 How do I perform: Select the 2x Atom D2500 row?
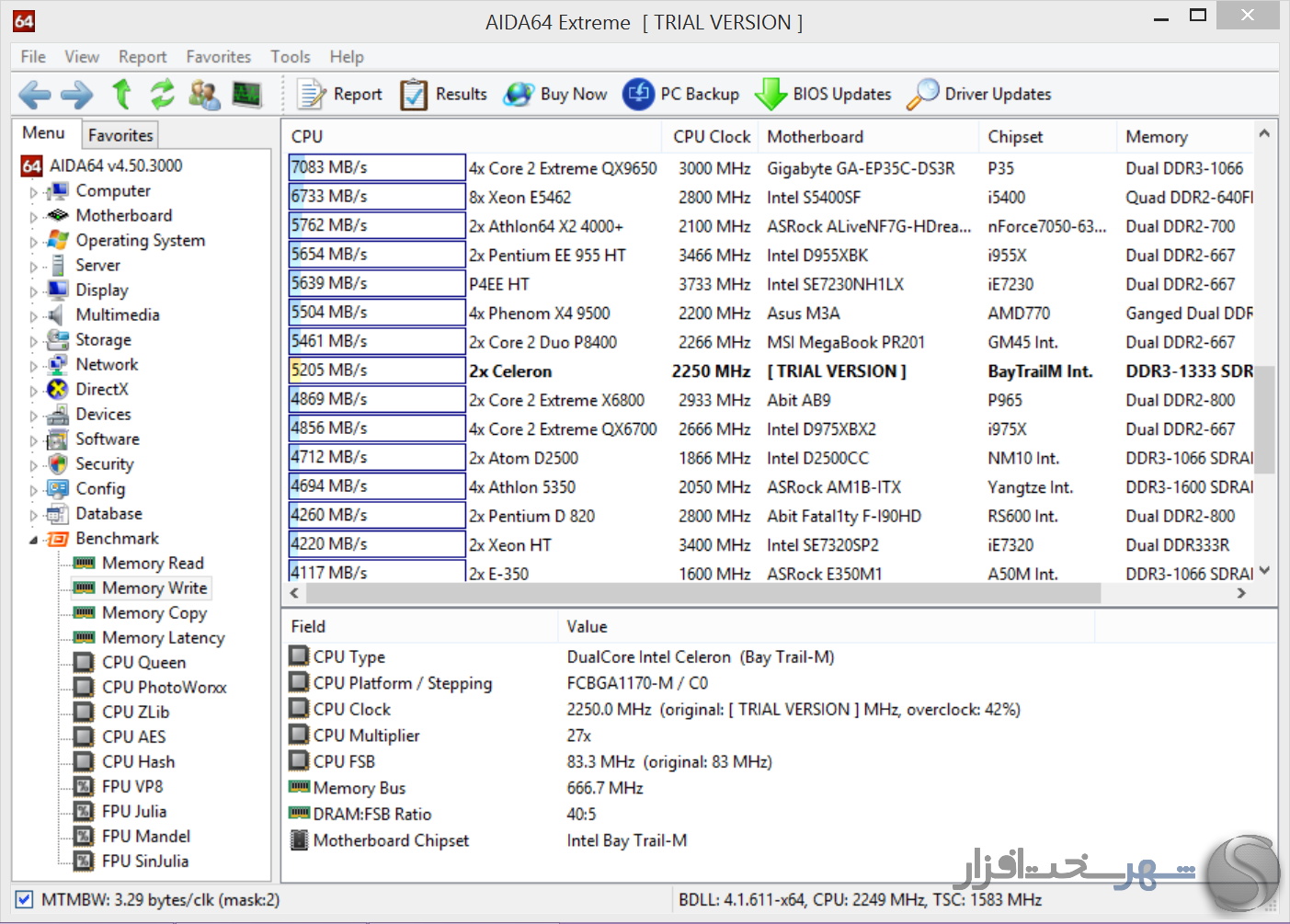(771, 458)
